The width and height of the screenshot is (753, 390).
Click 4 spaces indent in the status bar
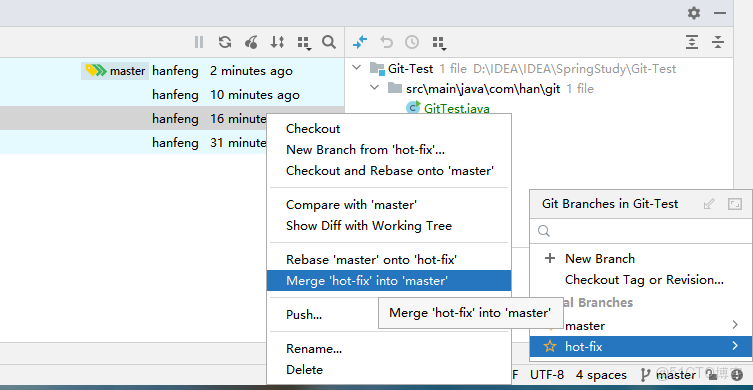(x=601, y=375)
